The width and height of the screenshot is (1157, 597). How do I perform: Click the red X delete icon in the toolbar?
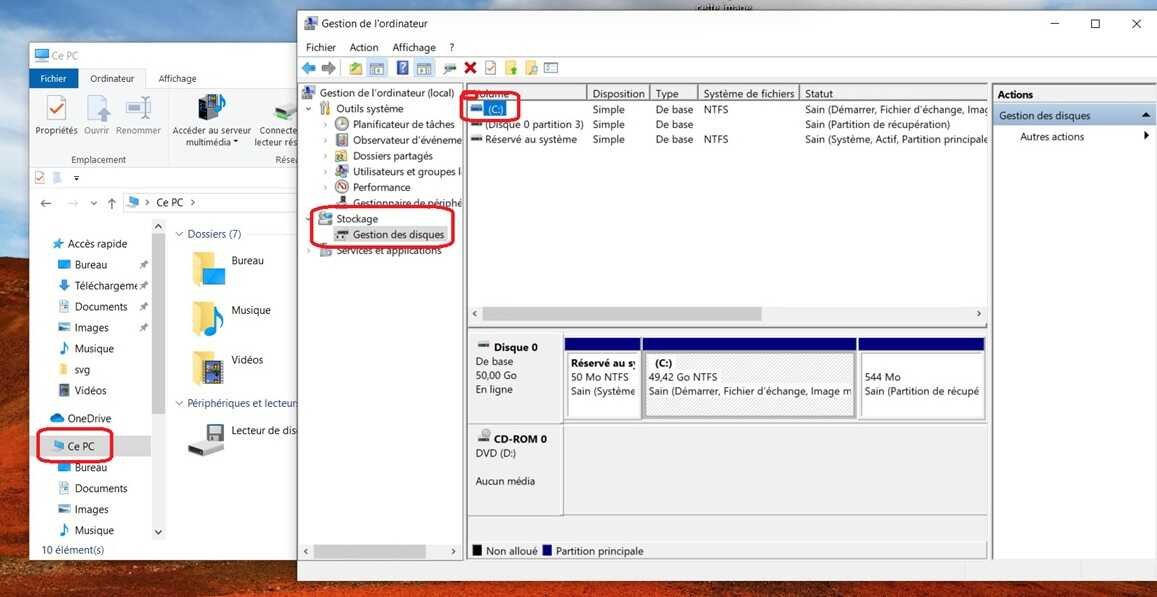pos(468,67)
